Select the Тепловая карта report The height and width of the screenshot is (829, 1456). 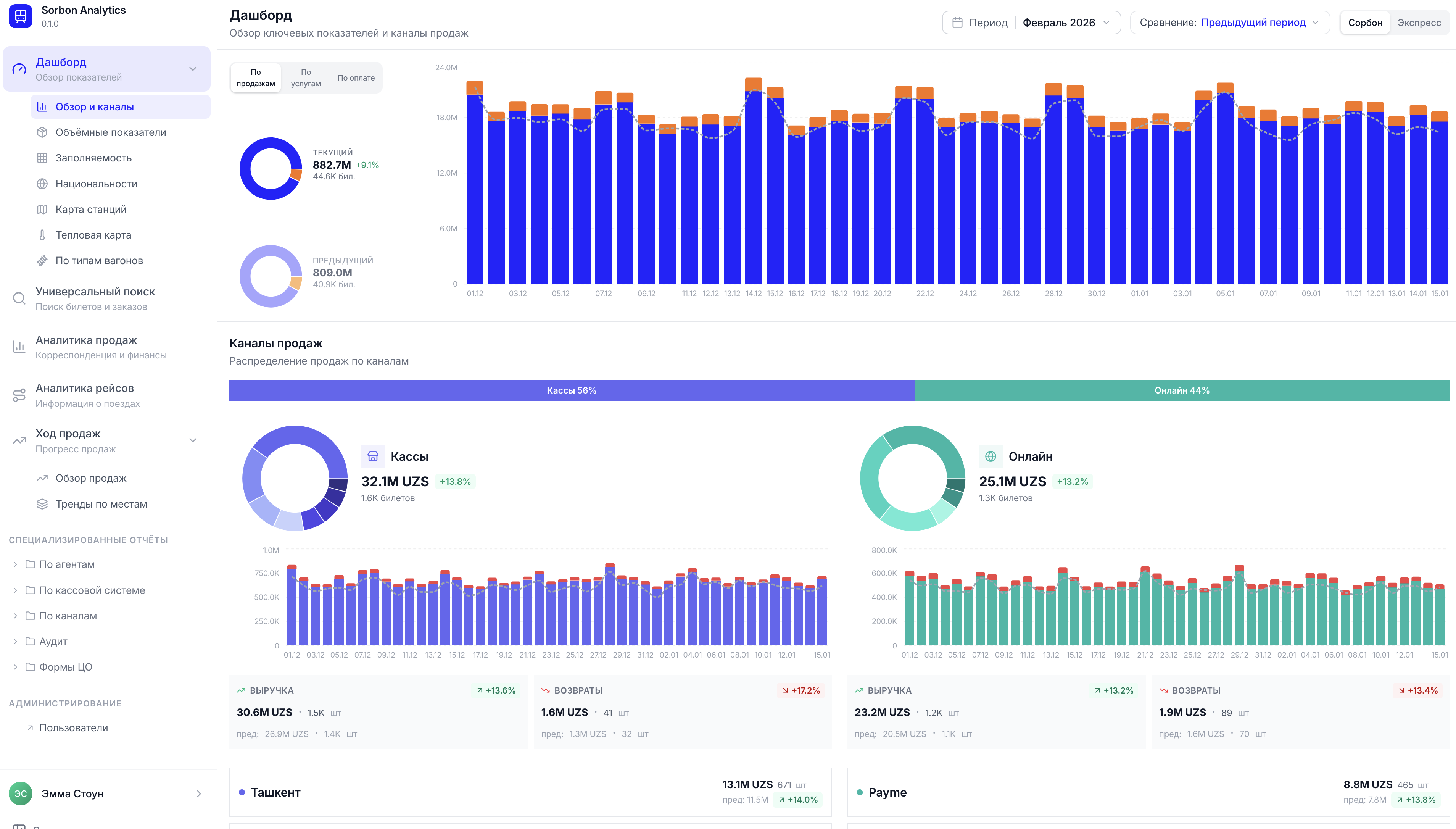click(x=93, y=235)
